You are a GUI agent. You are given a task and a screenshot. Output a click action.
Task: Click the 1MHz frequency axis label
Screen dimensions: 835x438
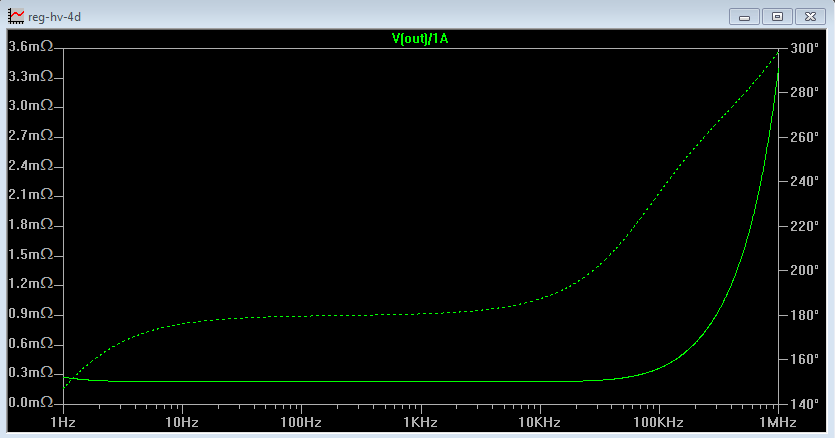[x=778, y=423]
